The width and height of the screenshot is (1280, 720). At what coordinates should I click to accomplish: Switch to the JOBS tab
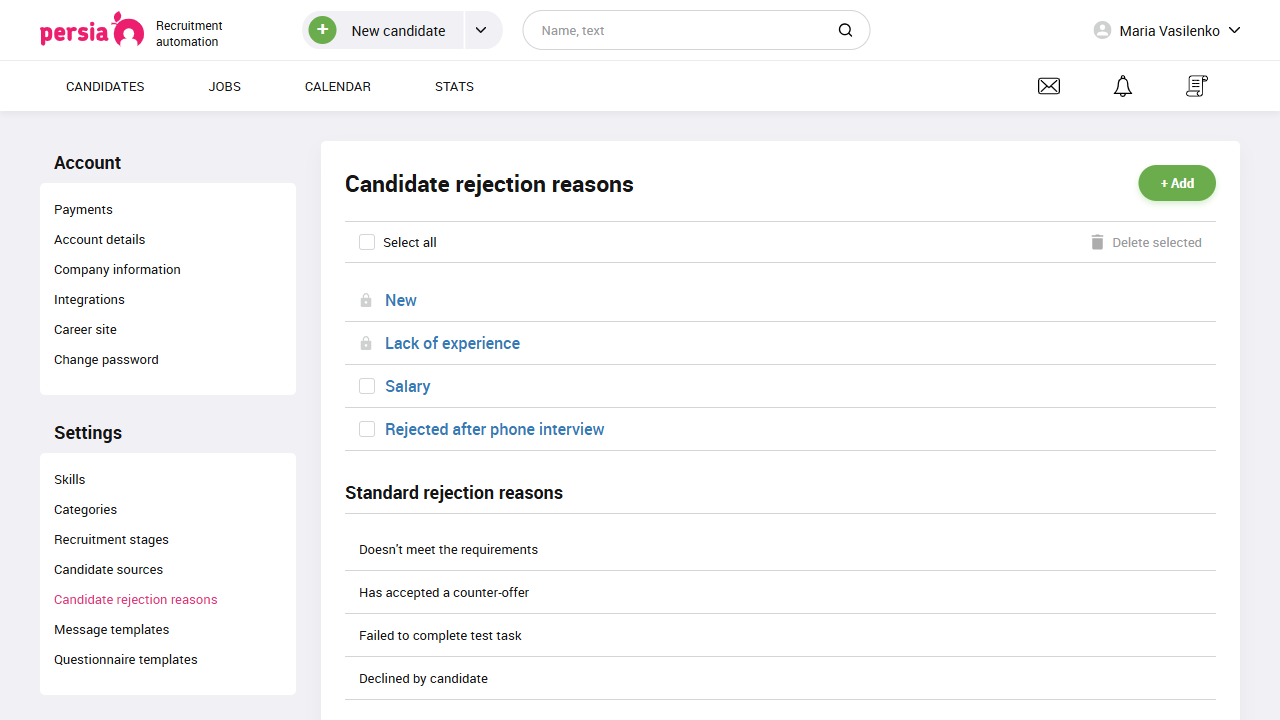pos(224,86)
